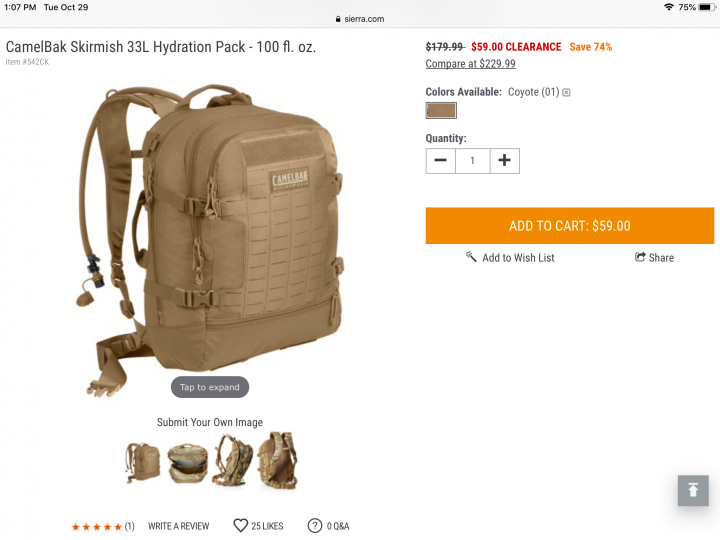Click Write a Review link
This screenshot has height=540, width=720.
[x=178, y=526]
